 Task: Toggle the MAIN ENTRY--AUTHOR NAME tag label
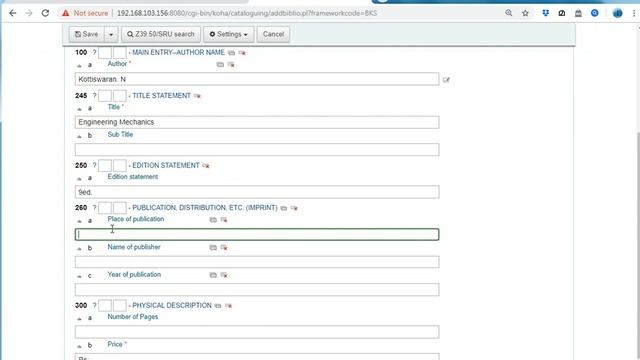click(178, 52)
